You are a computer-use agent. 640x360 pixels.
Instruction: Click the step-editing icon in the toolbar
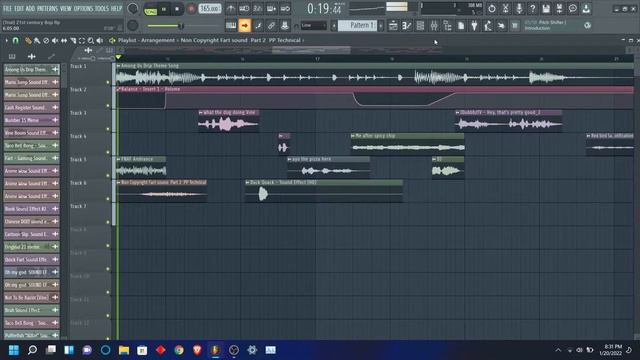pyautogui.click(x=258, y=26)
